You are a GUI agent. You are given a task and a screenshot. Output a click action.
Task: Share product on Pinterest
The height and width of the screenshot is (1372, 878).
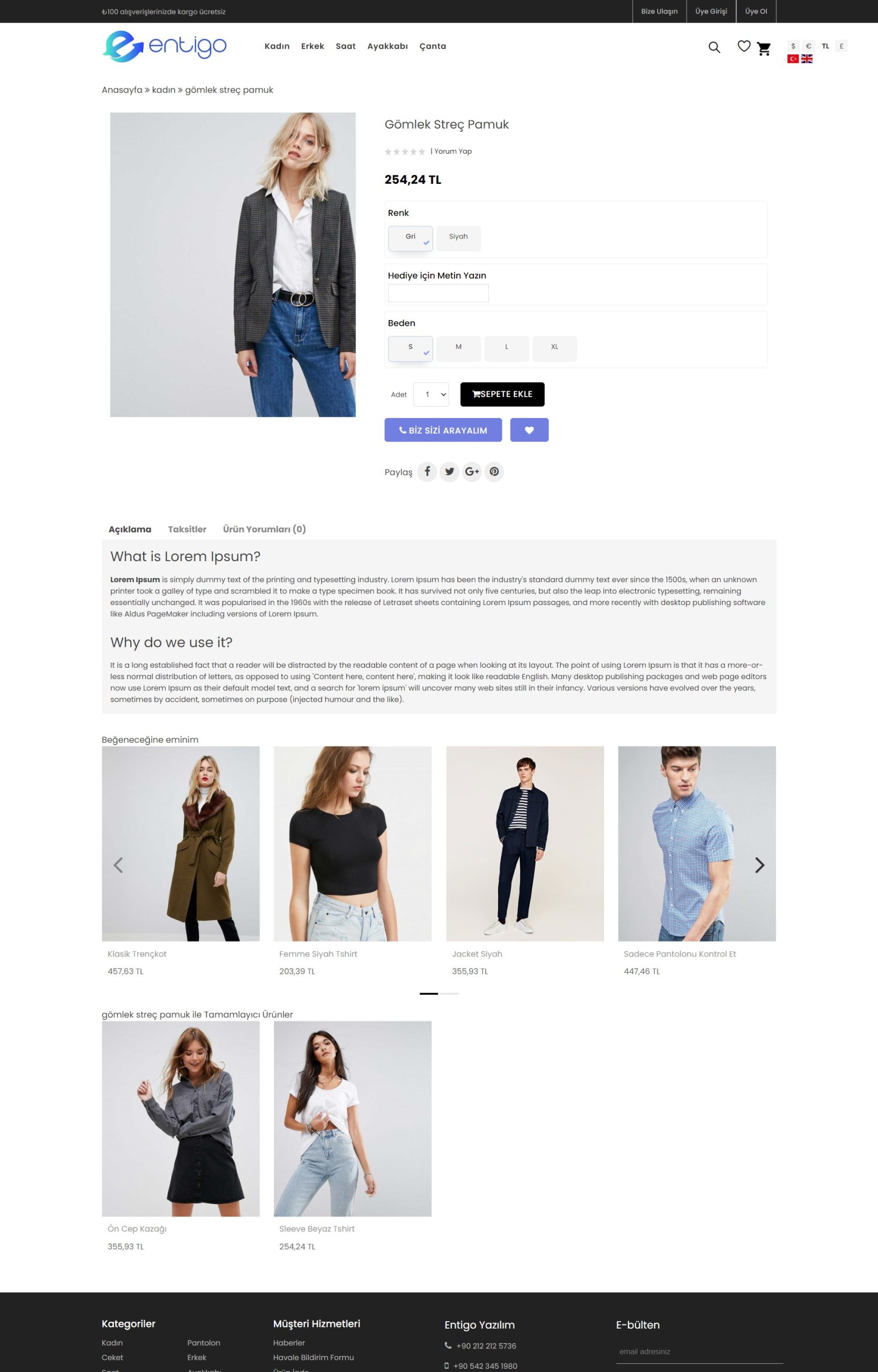[x=494, y=472]
